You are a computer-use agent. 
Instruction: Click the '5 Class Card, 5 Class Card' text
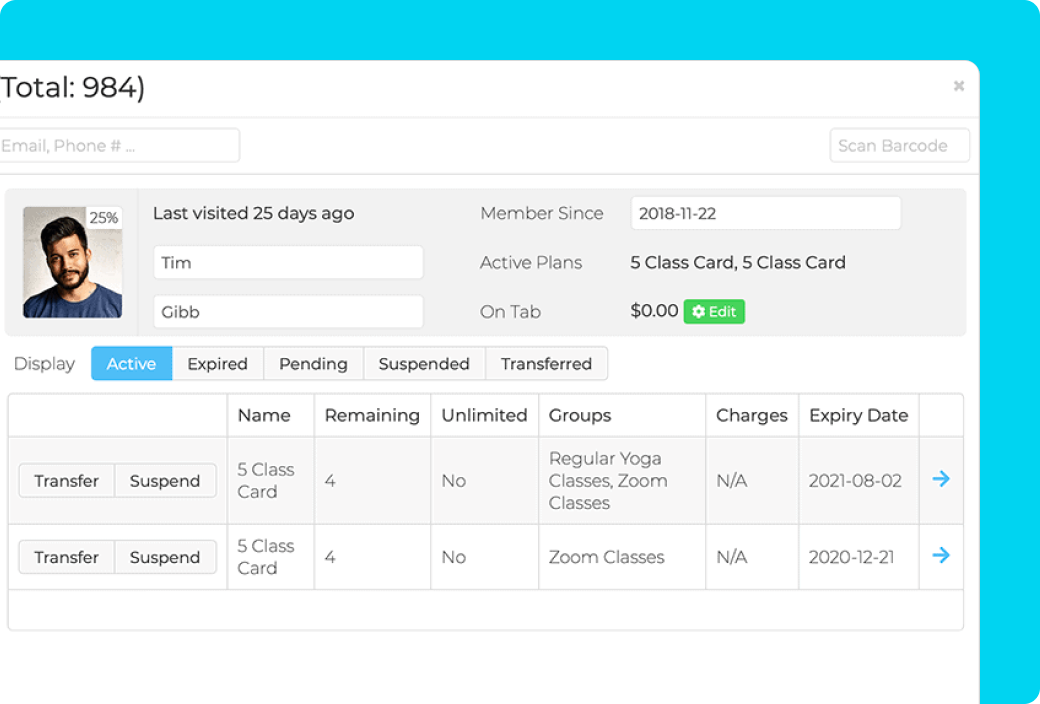tap(738, 262)
